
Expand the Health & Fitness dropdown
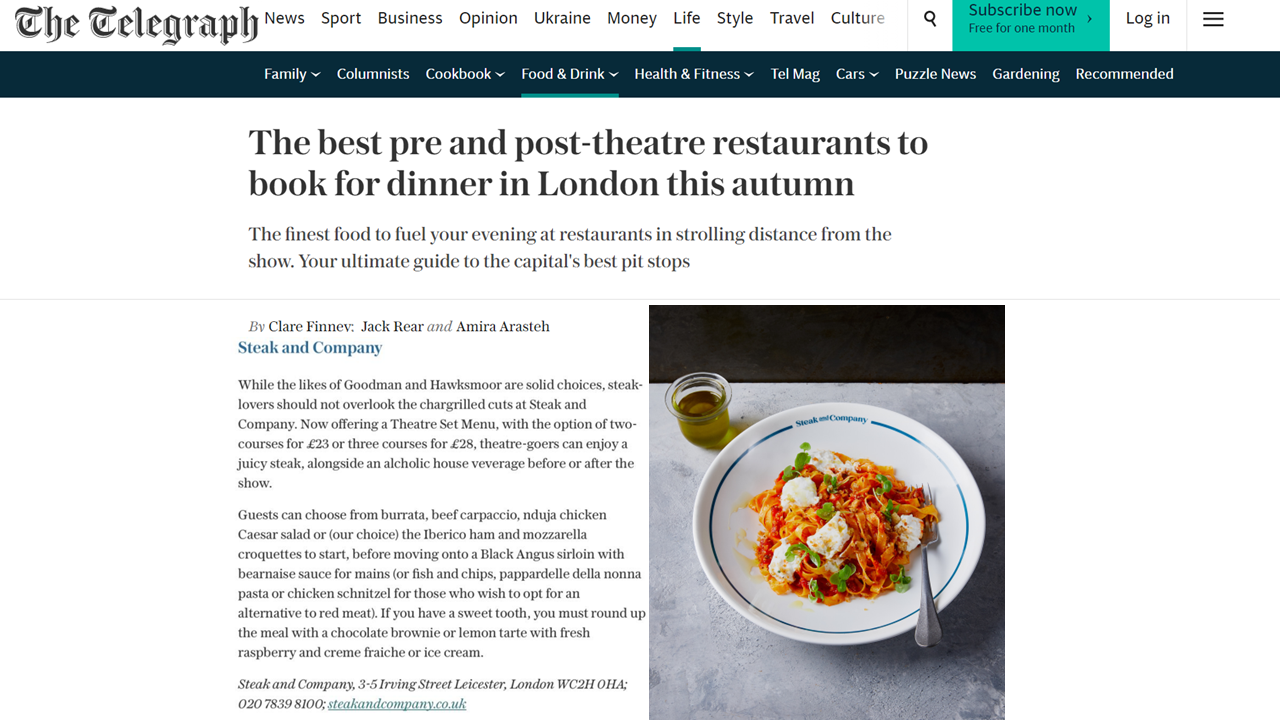pos(694,74)
